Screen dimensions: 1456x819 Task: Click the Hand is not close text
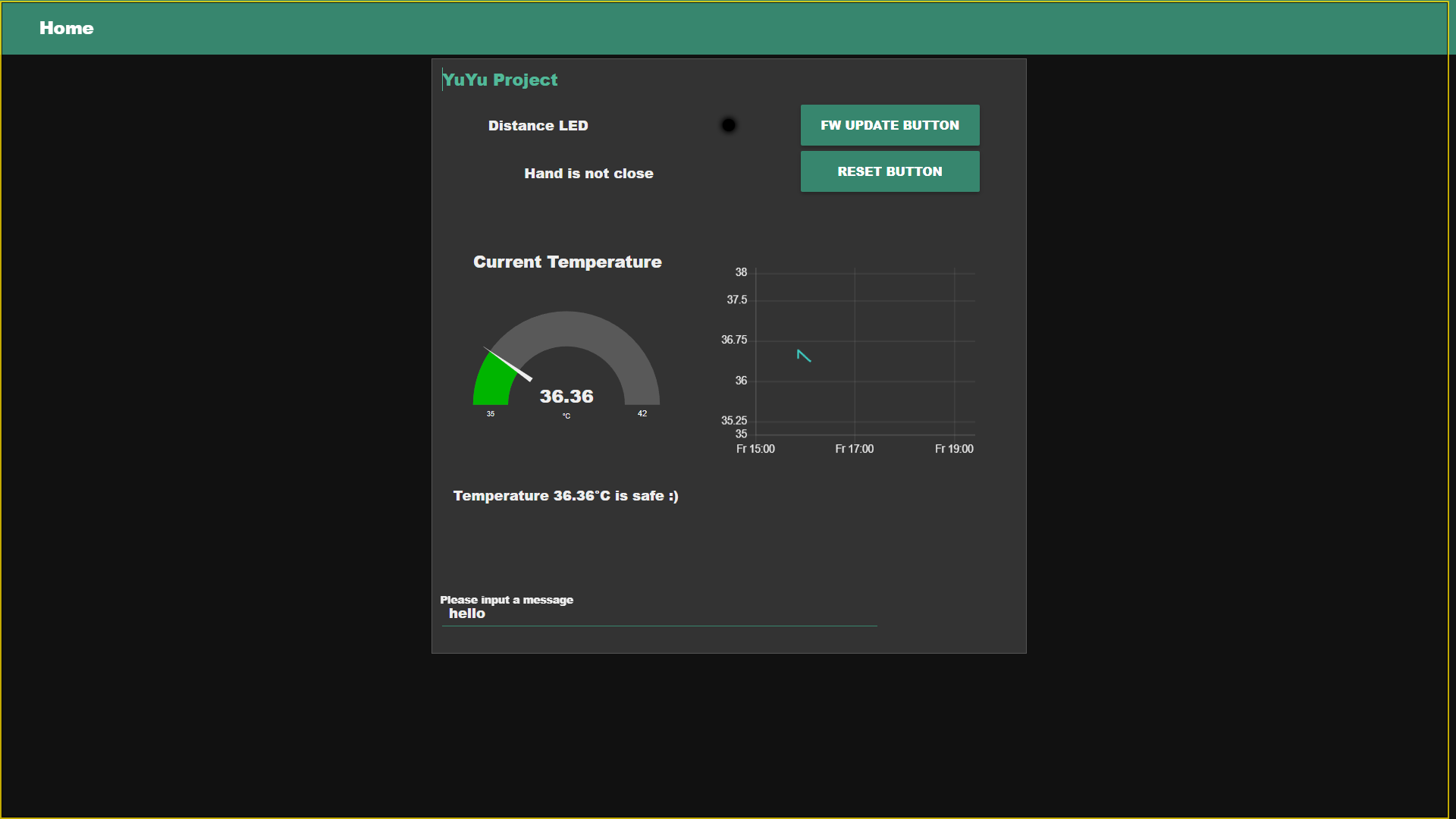(588, 174)
